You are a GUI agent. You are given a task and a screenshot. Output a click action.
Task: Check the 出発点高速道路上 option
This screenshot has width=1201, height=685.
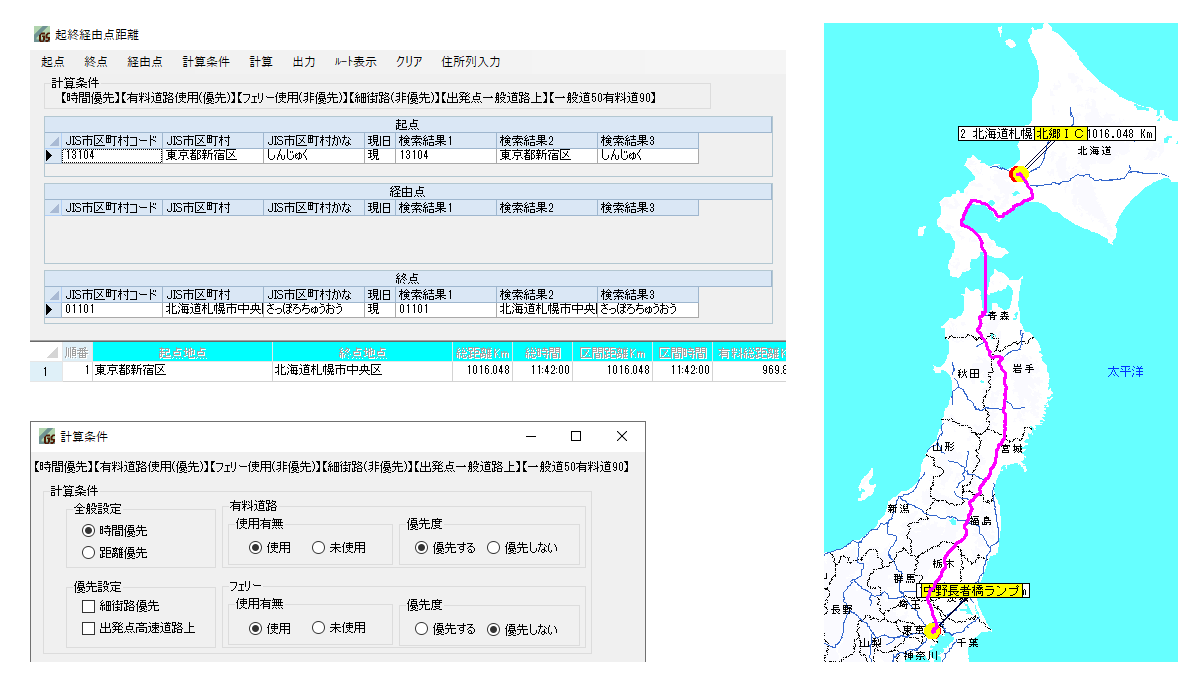(89, 629)
